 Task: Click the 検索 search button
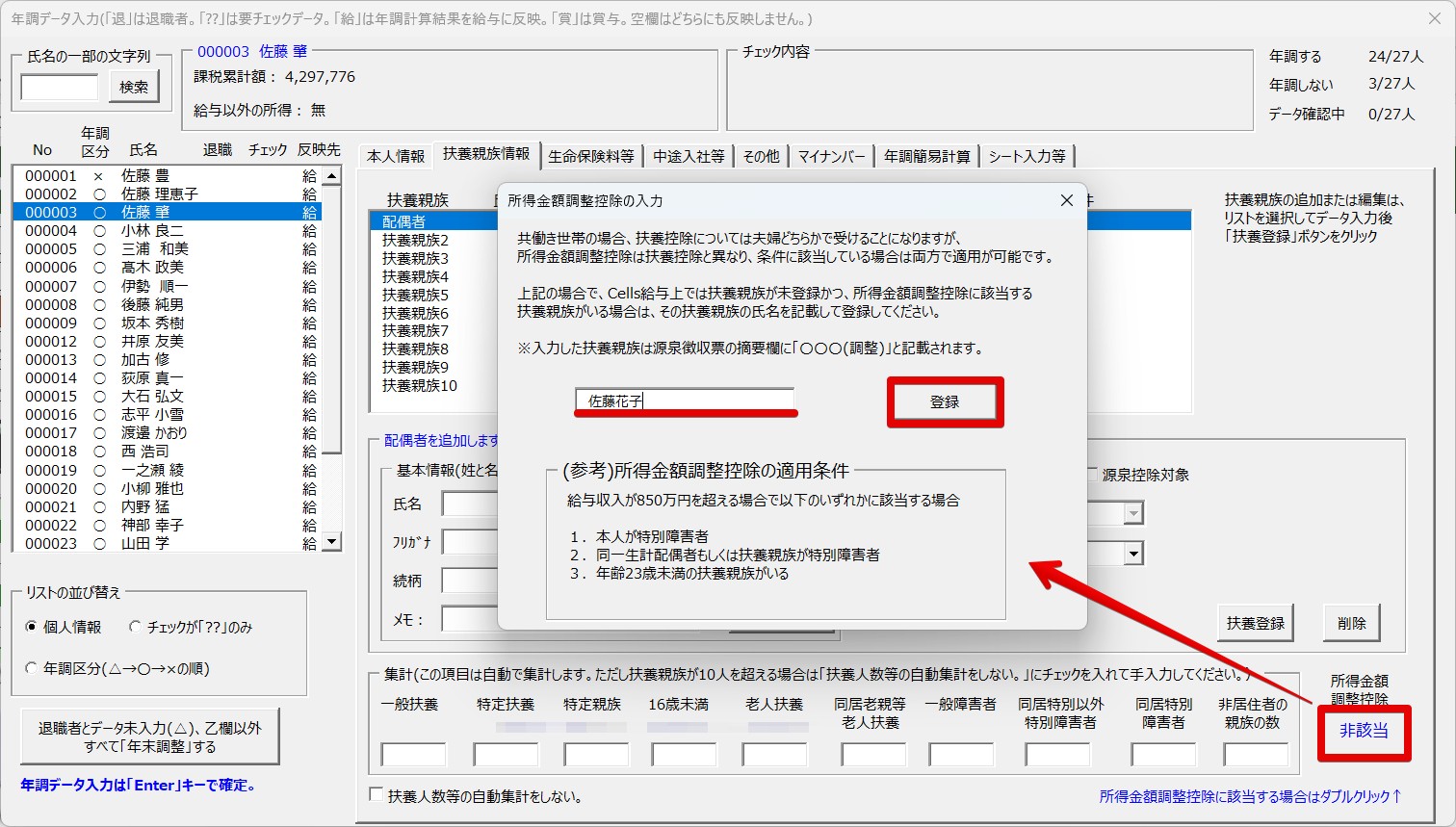(134, 88)
